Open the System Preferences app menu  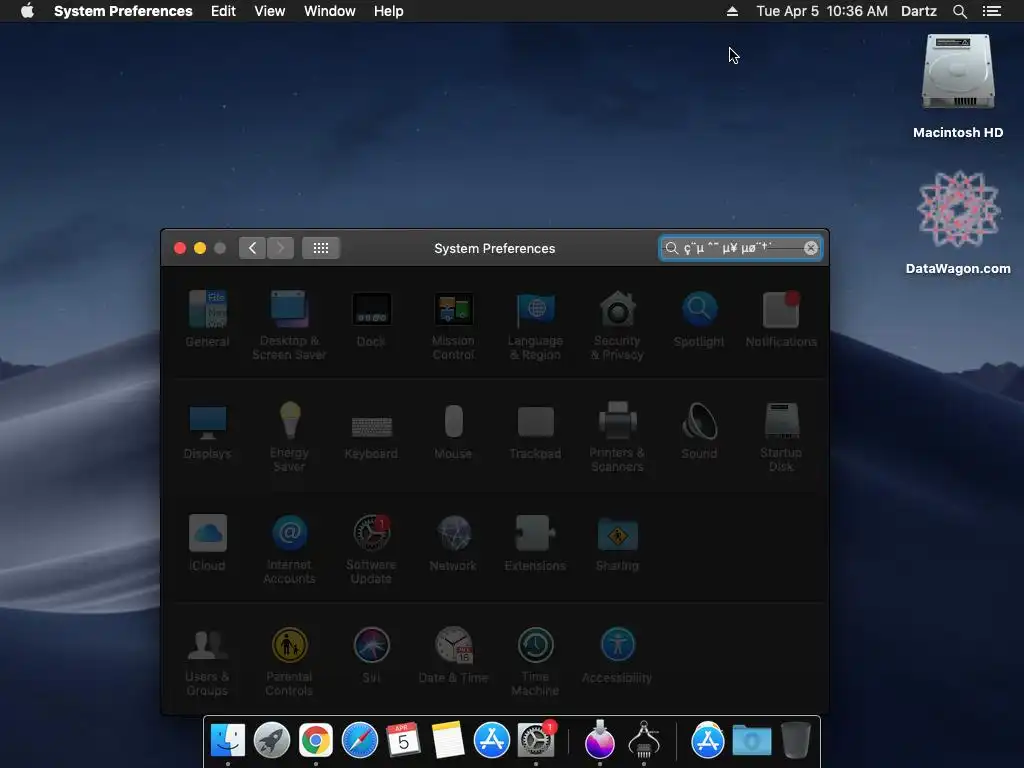click(123, 11)
